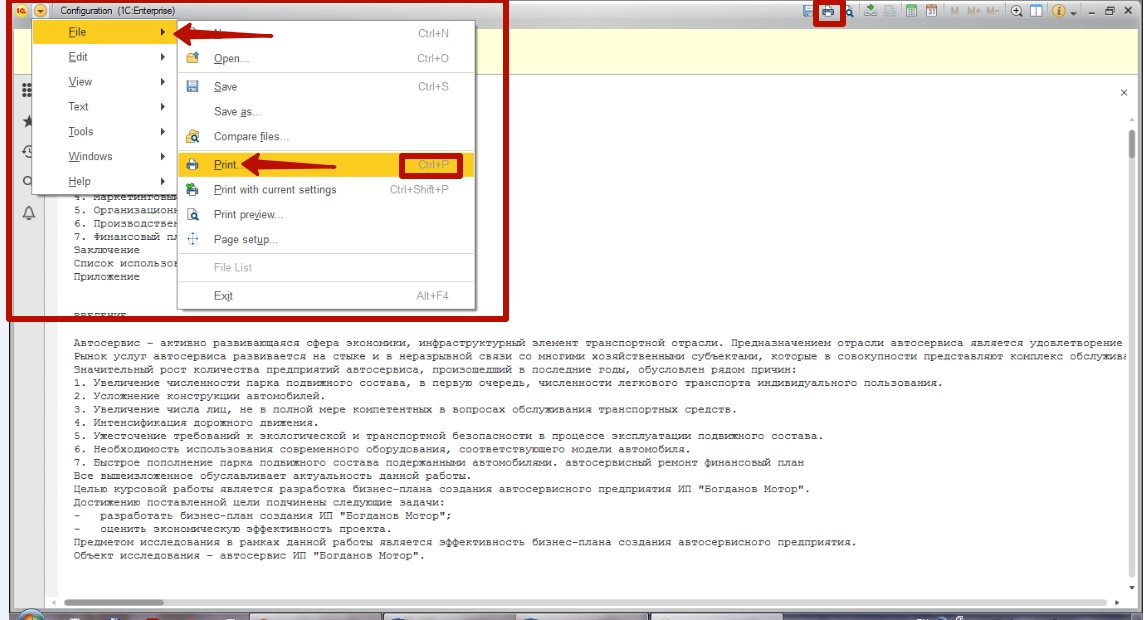Image resolution: width=1144 pixels, height=620 pixels.
Task: Open search with the magnifier sidebar icon
Action: coord(26,179)
